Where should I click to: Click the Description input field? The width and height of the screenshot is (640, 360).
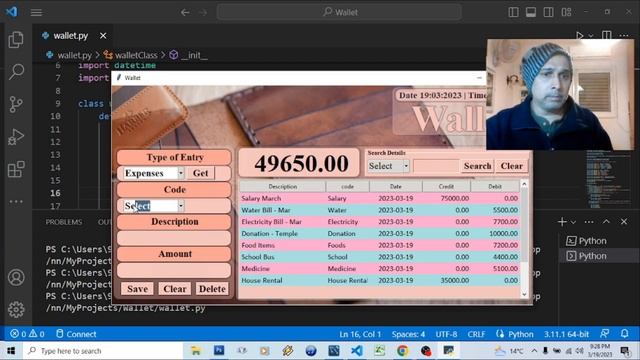[x=174, y=238]
